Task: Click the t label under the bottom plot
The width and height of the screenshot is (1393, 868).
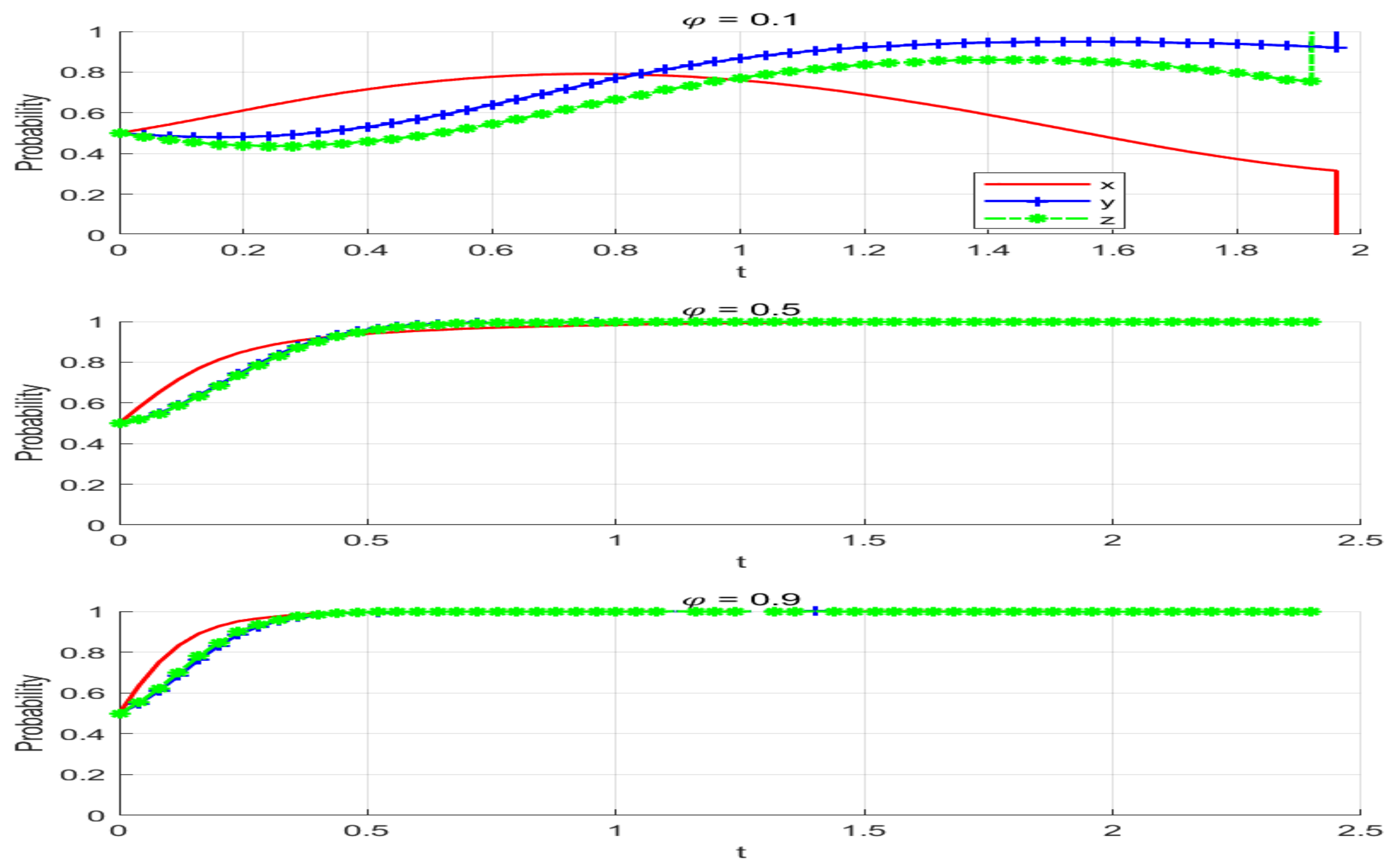Action: [741, 853]
